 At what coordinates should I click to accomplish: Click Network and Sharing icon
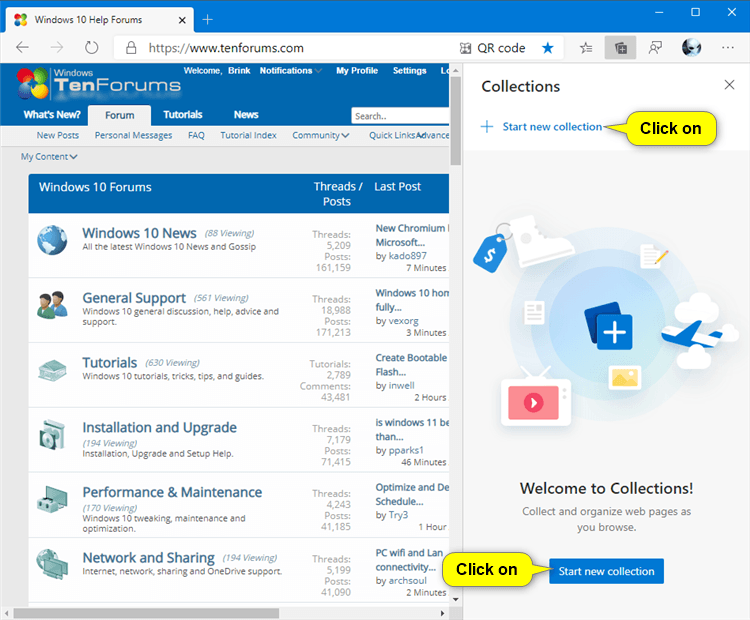(52, 564)
